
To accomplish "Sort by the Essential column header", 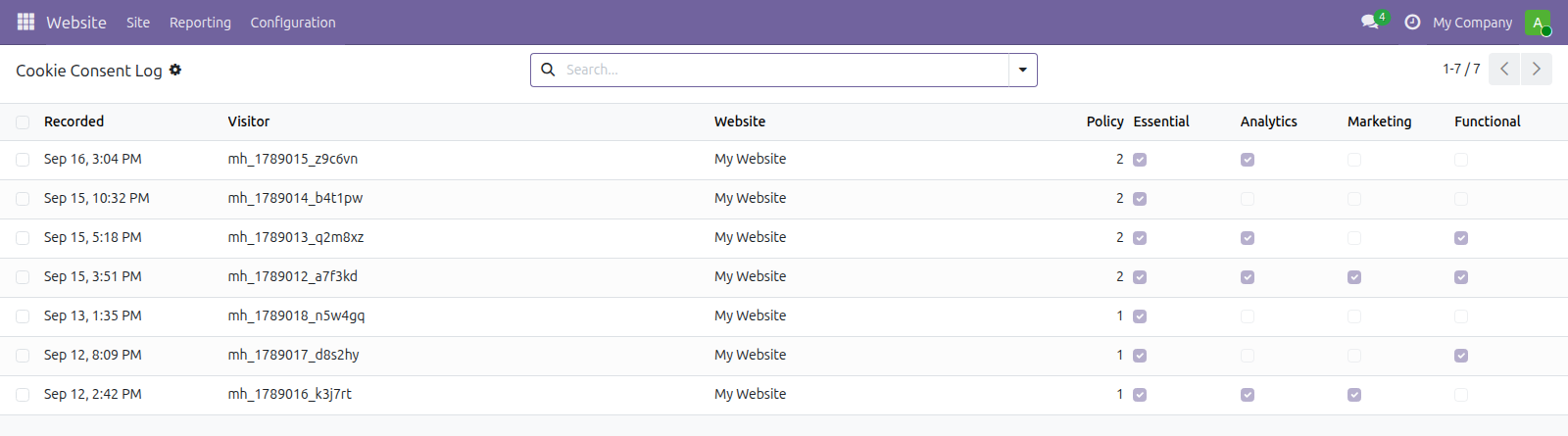I will [1161, 121].
